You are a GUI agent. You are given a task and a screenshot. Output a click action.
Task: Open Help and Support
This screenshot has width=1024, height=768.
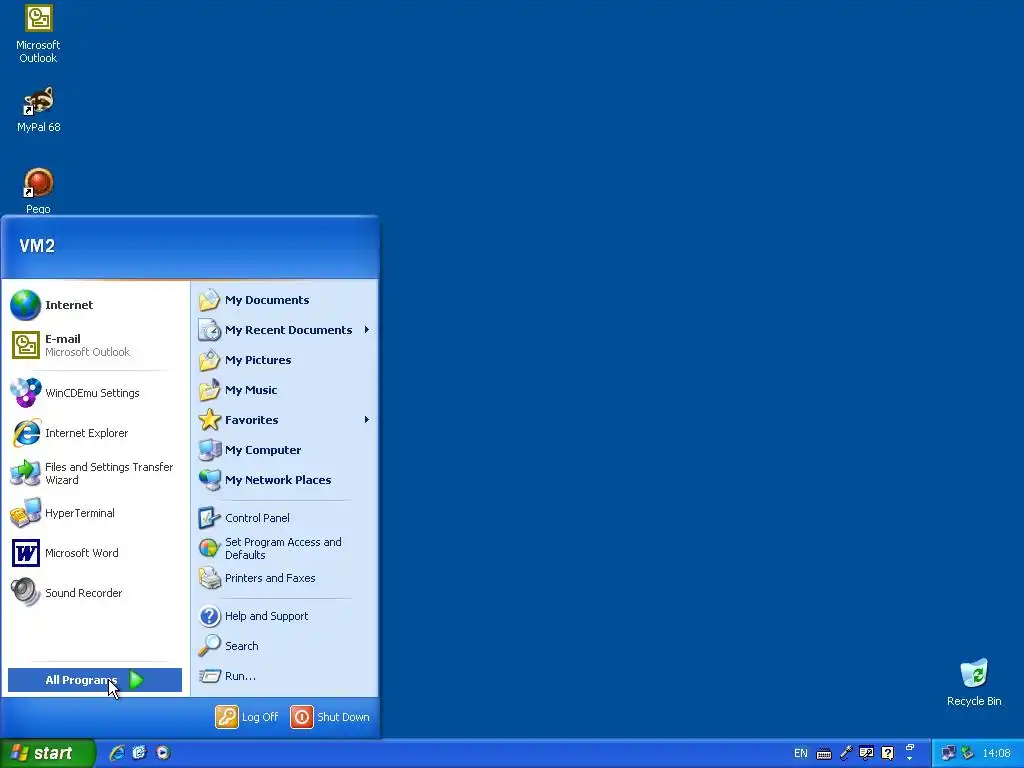point(285,616)
